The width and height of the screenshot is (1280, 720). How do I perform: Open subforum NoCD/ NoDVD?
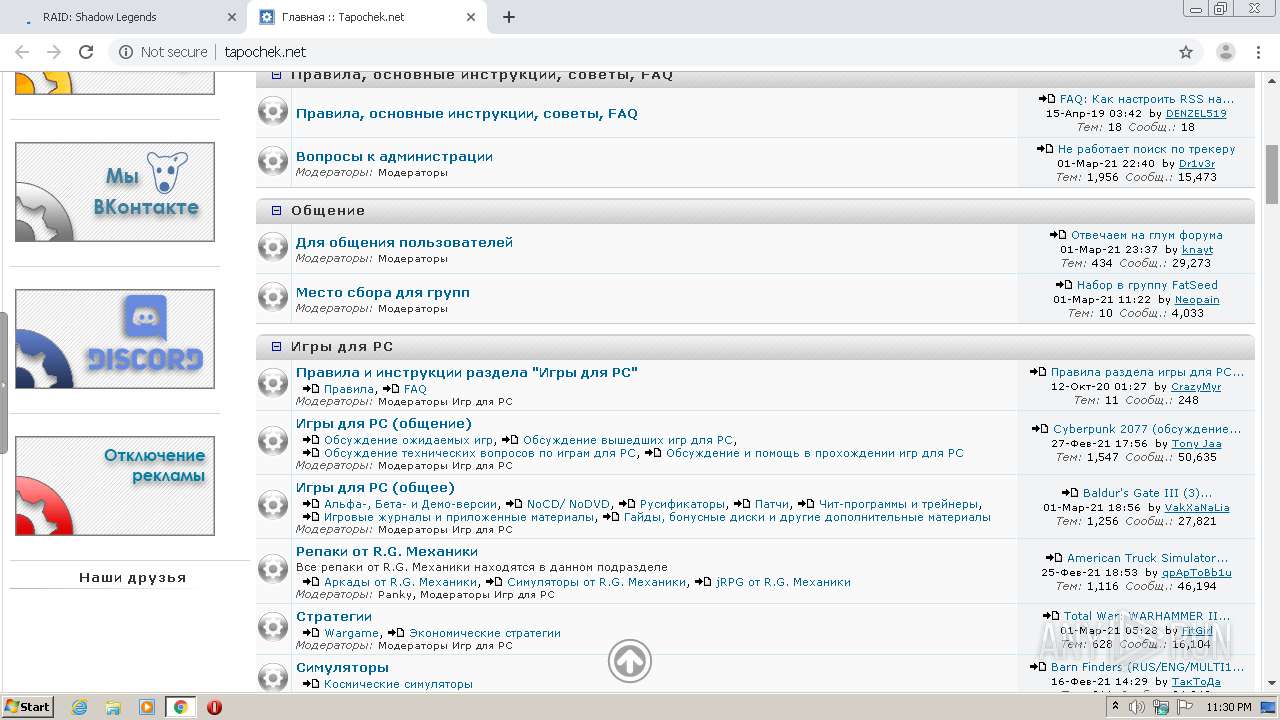click(x=569, y=504)
